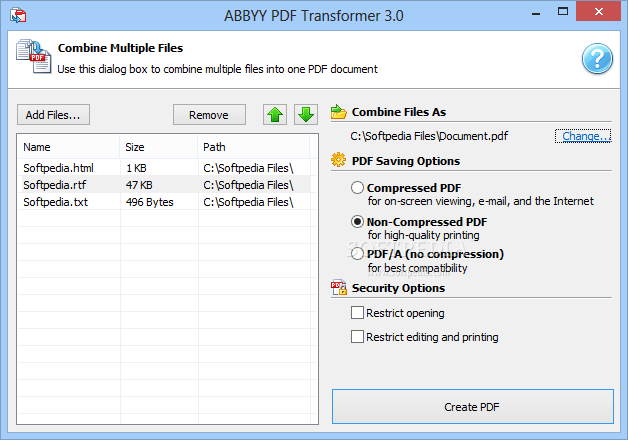Click the ABBYY app icon in title bar
The image size is (628, 440).
pos(18,15)
